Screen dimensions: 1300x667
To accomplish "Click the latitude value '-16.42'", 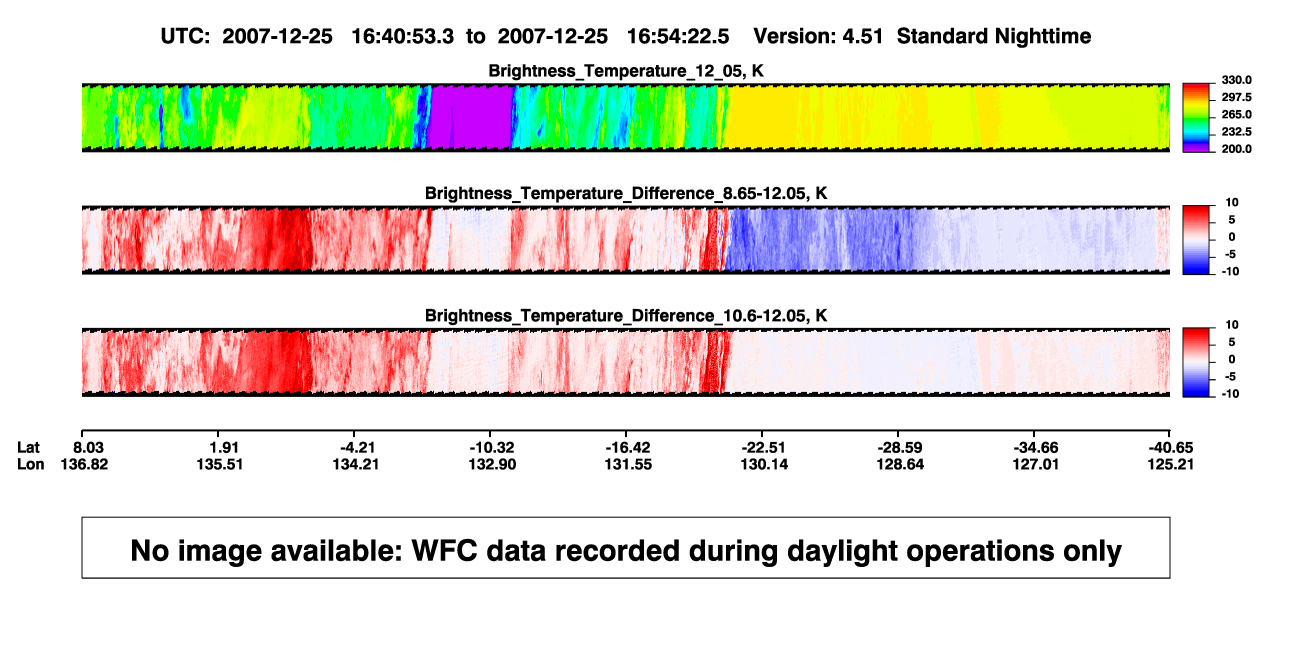I will coord(626,447).
